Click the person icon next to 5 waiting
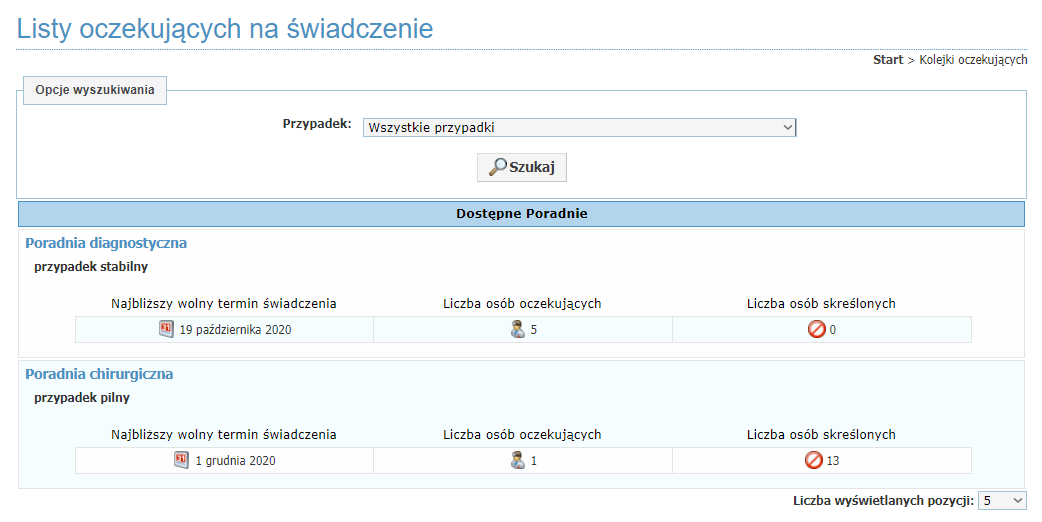Screen dimensions: 1042x522 [x=518, y=329]
